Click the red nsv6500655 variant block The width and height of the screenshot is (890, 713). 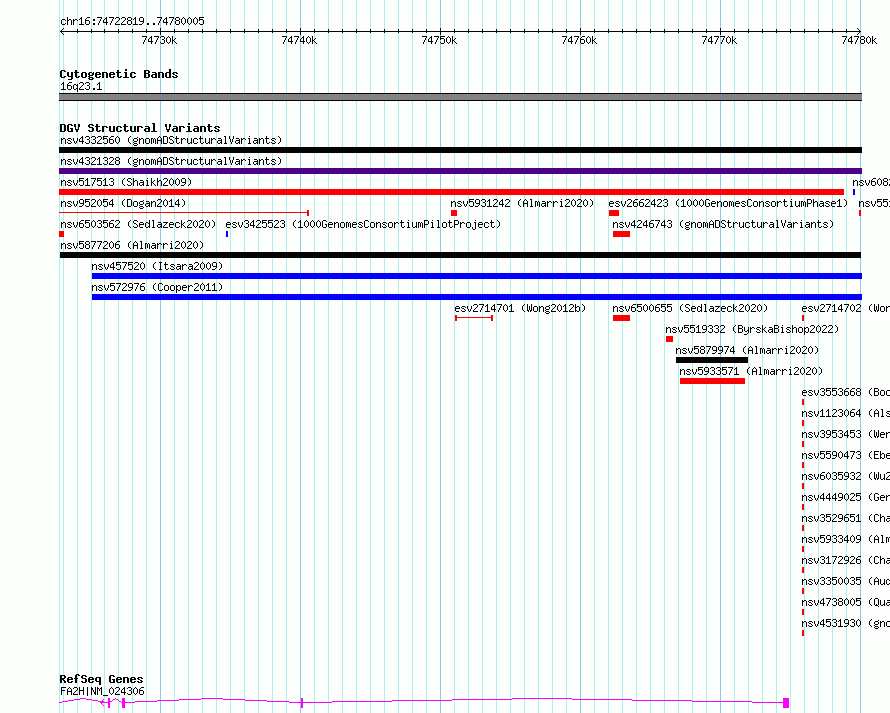click(622, 318)
